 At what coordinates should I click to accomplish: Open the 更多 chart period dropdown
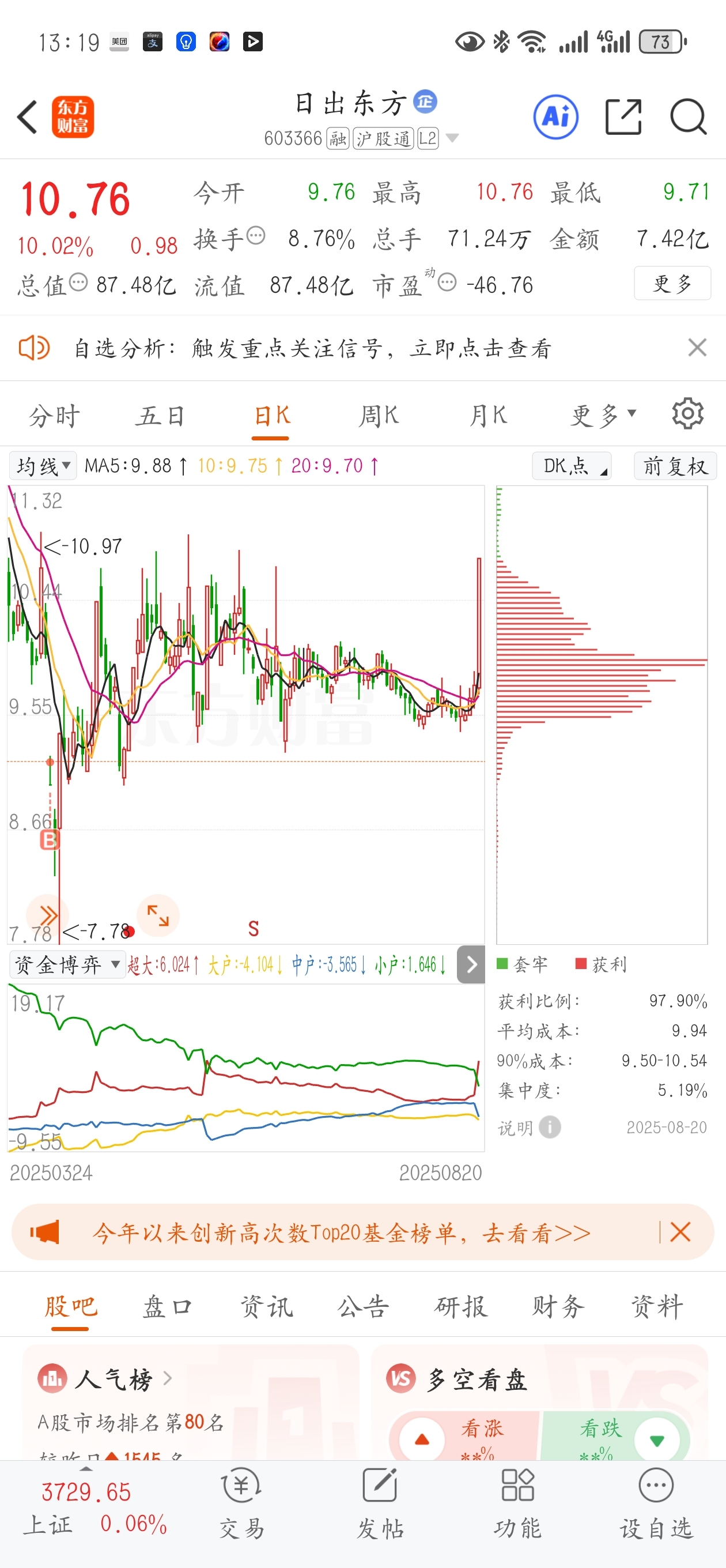(603, 415)
